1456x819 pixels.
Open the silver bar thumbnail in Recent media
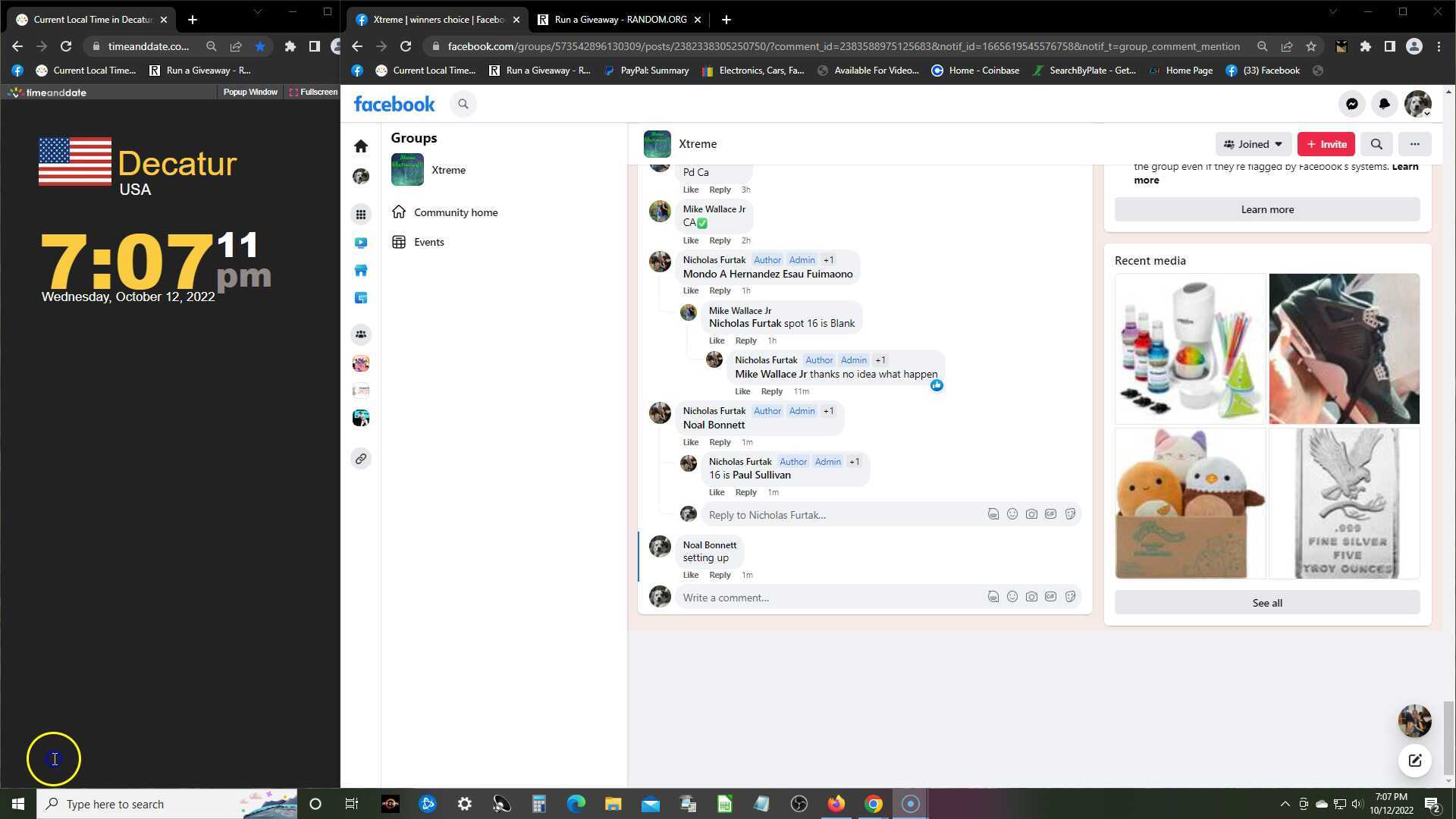1344,504
